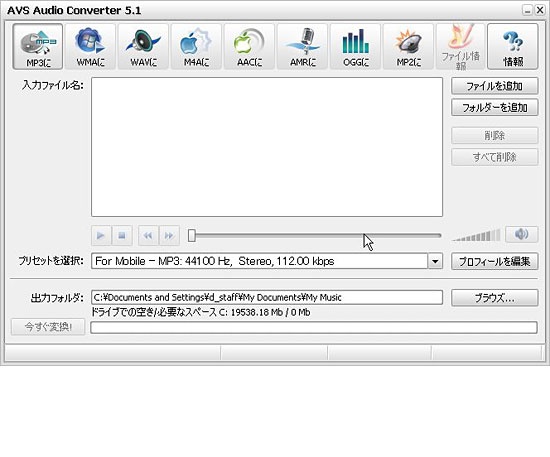Click the rewind playback button
Image resolution: width=550 pixels, height=457 pixels.
[148, 235]
